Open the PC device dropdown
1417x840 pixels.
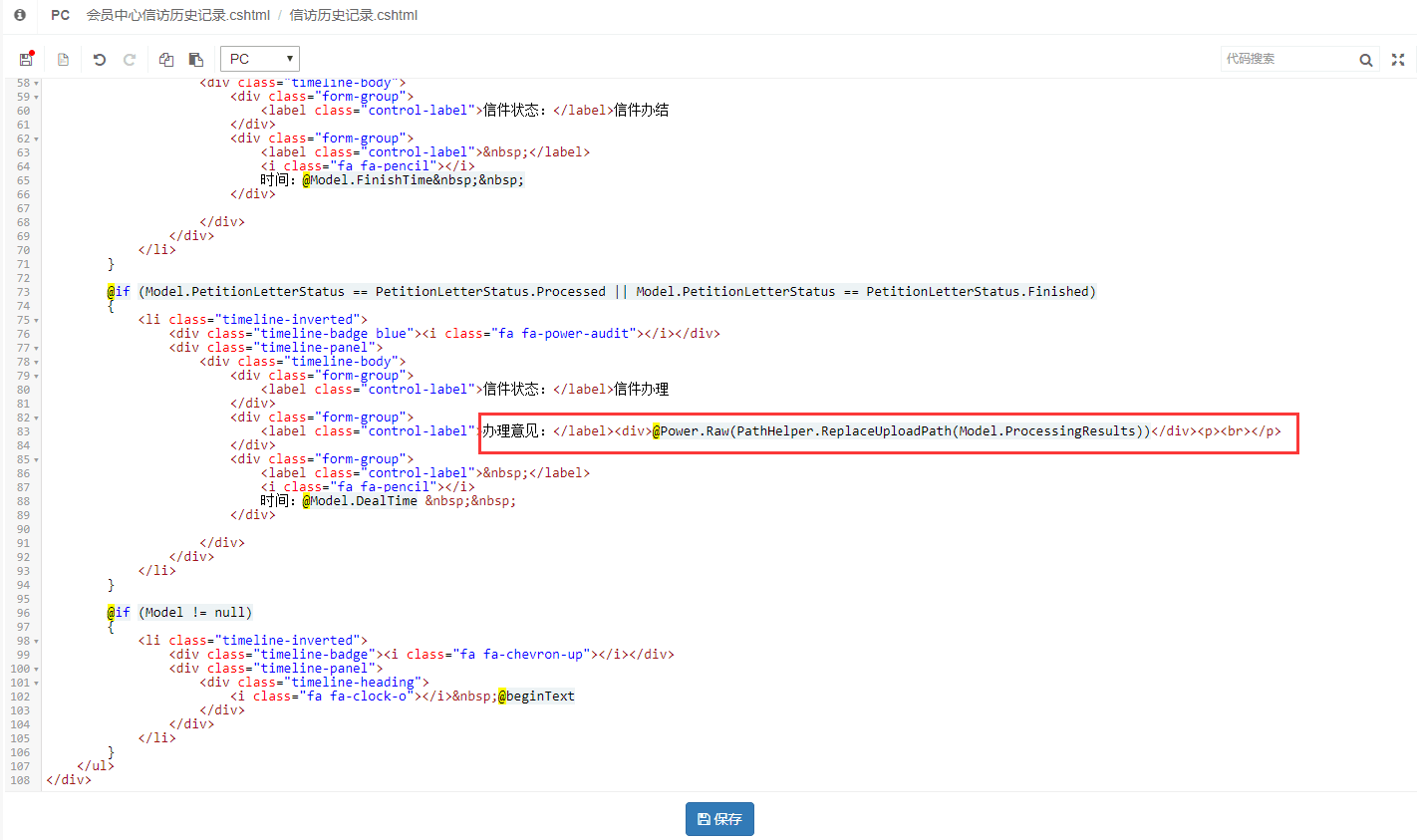(x=259, y=59)
